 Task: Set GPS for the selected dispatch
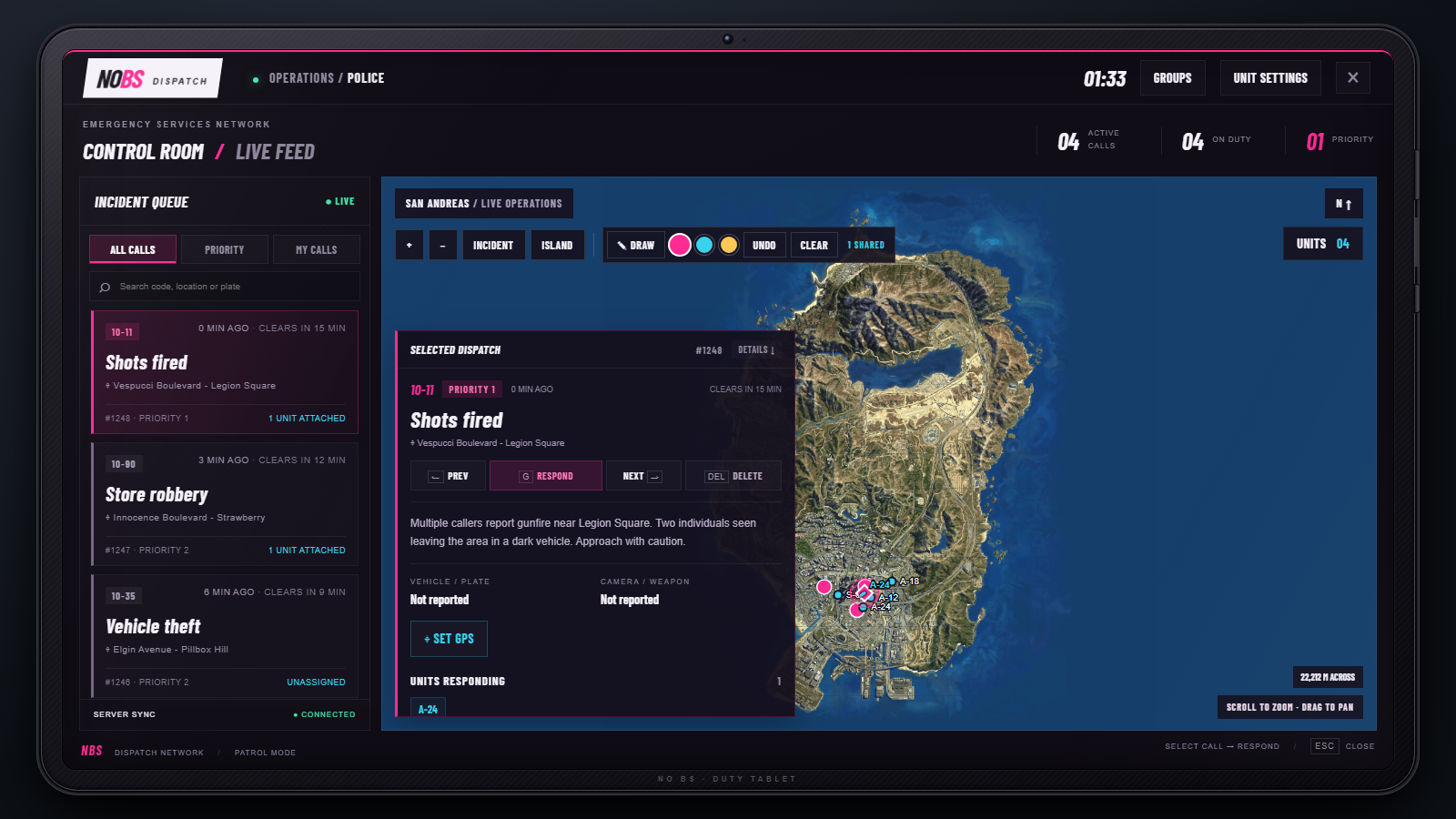[x=449, y=639]
